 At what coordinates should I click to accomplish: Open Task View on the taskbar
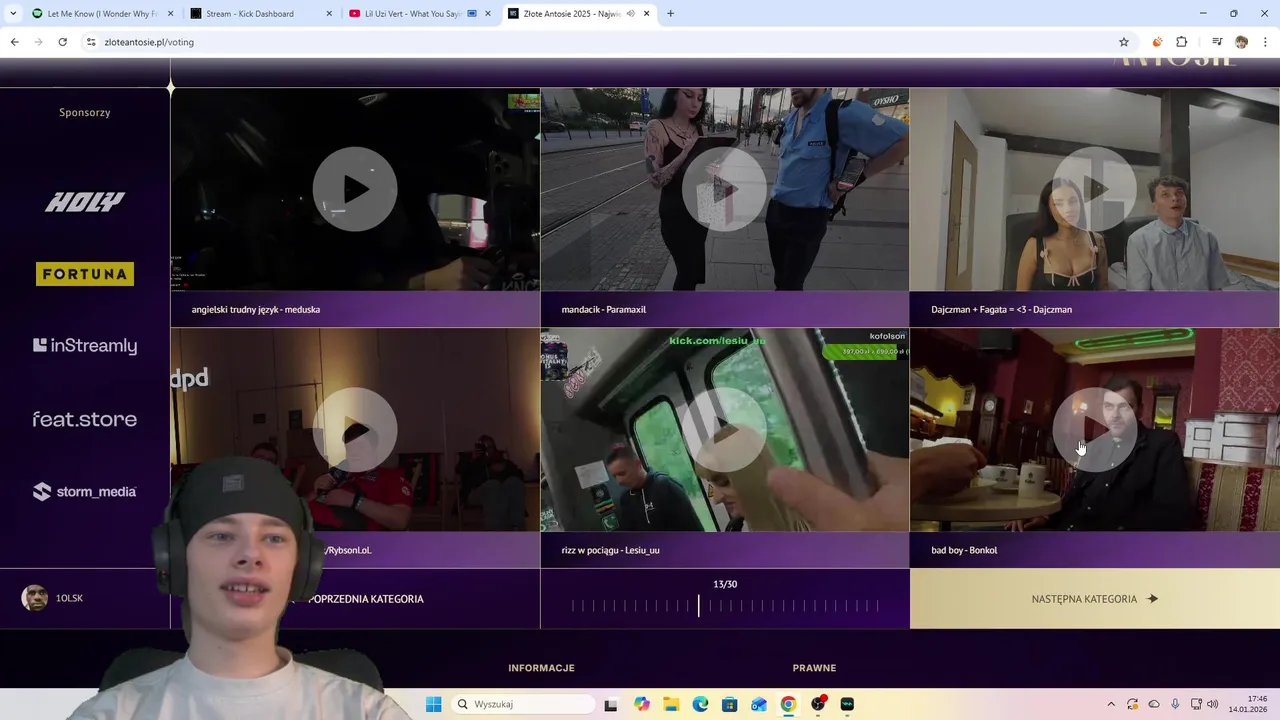(611, 704)
